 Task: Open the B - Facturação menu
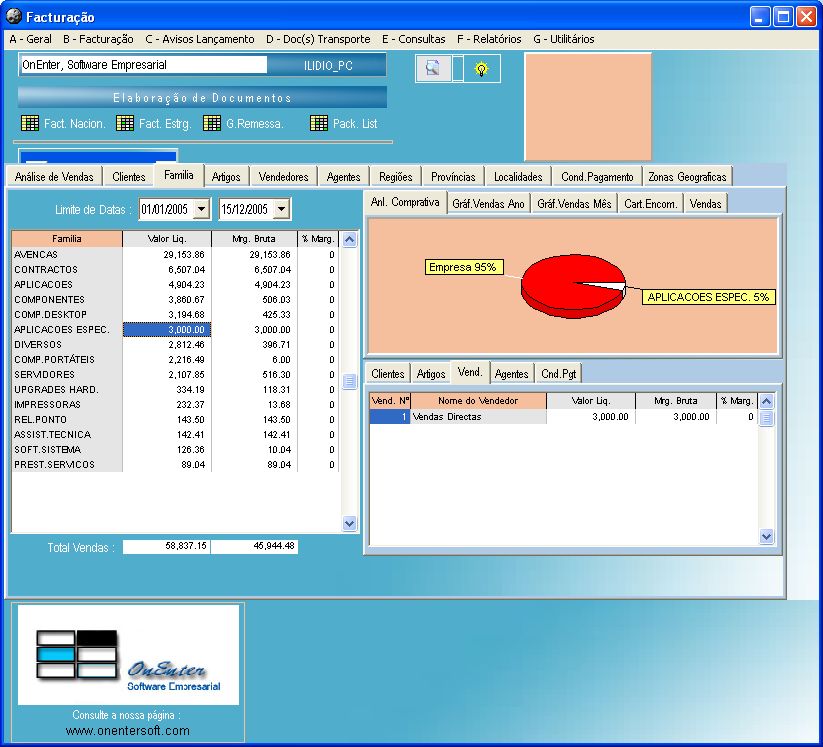click(98, 39)
